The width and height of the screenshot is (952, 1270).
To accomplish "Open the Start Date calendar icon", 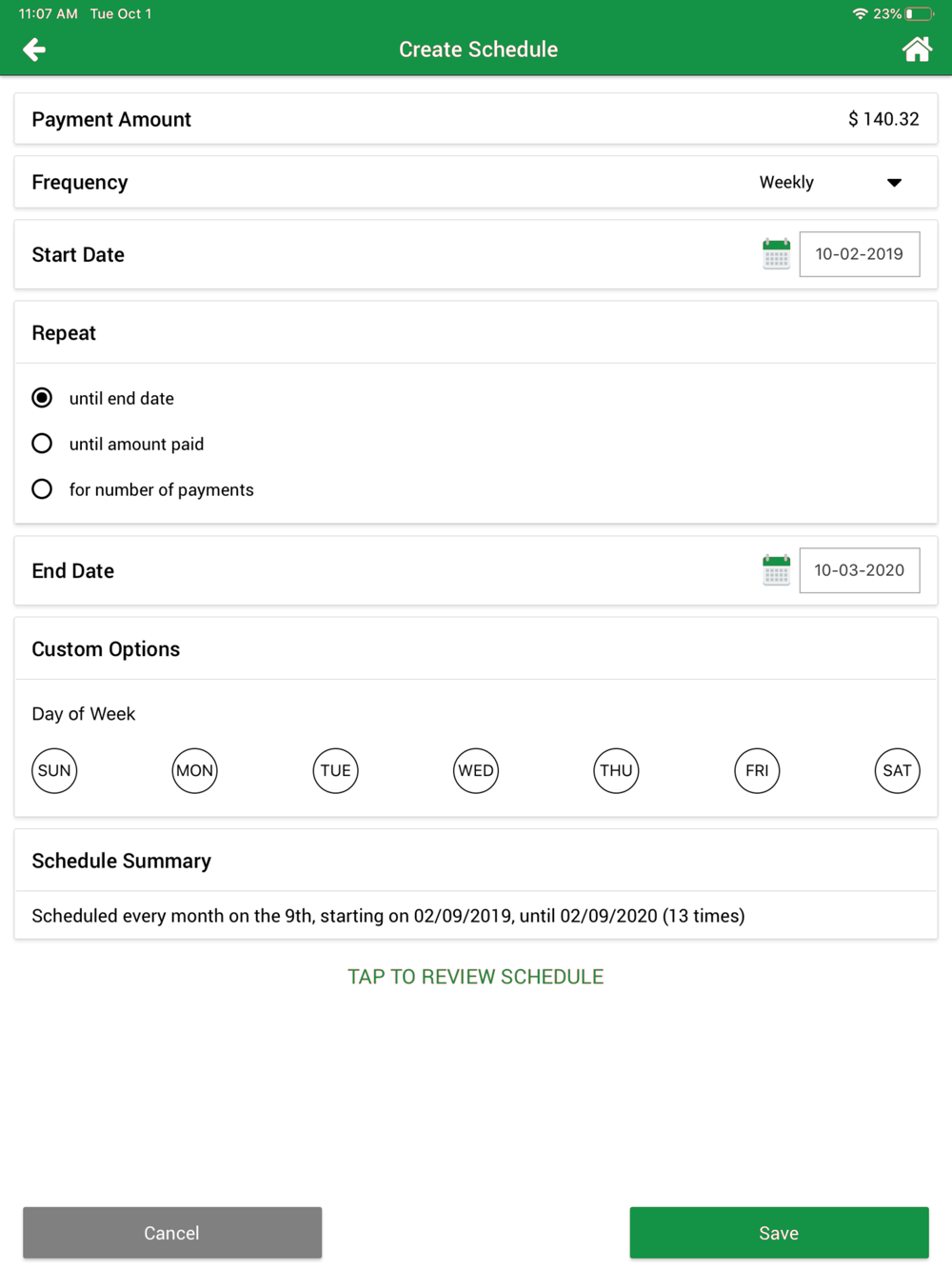I will (x=777, y=254).
